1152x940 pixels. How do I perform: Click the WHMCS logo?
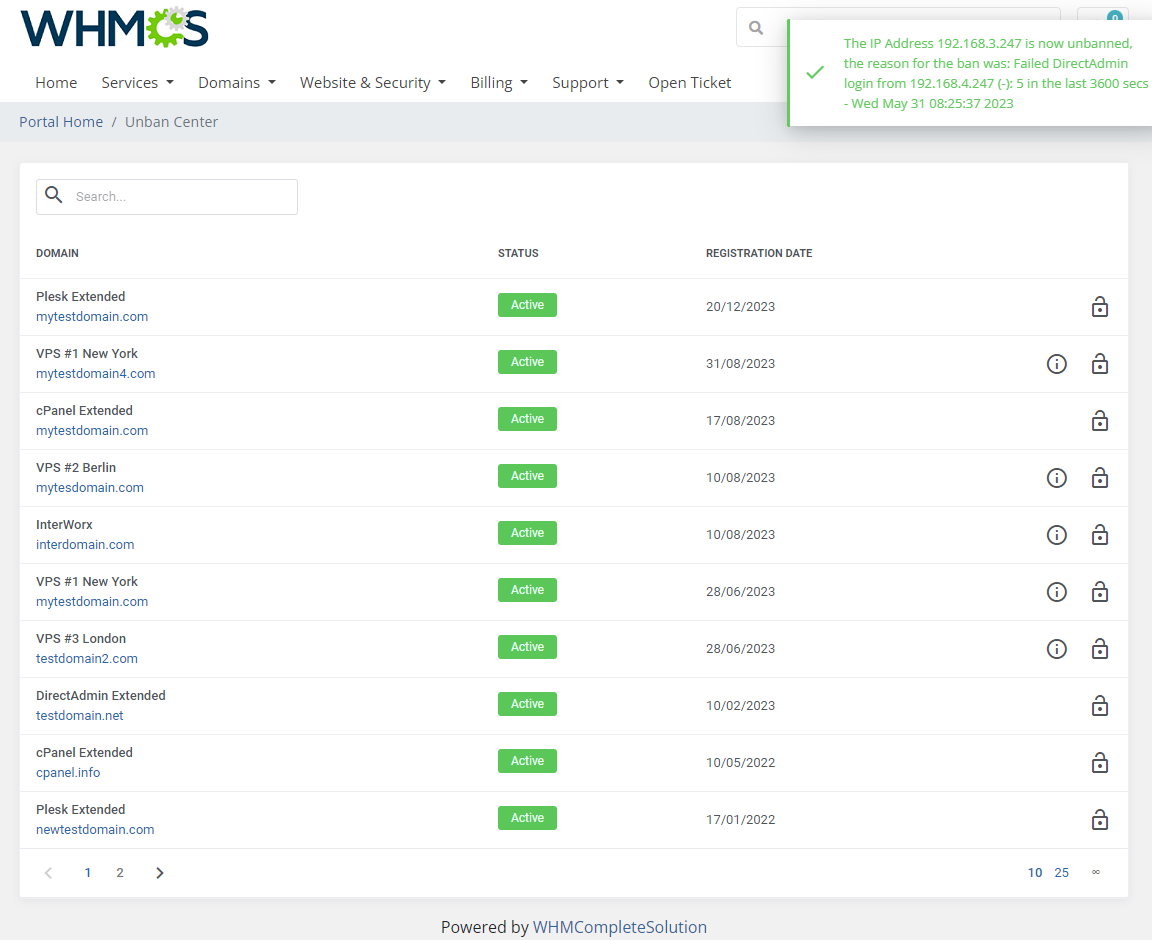tap(113, 27)
